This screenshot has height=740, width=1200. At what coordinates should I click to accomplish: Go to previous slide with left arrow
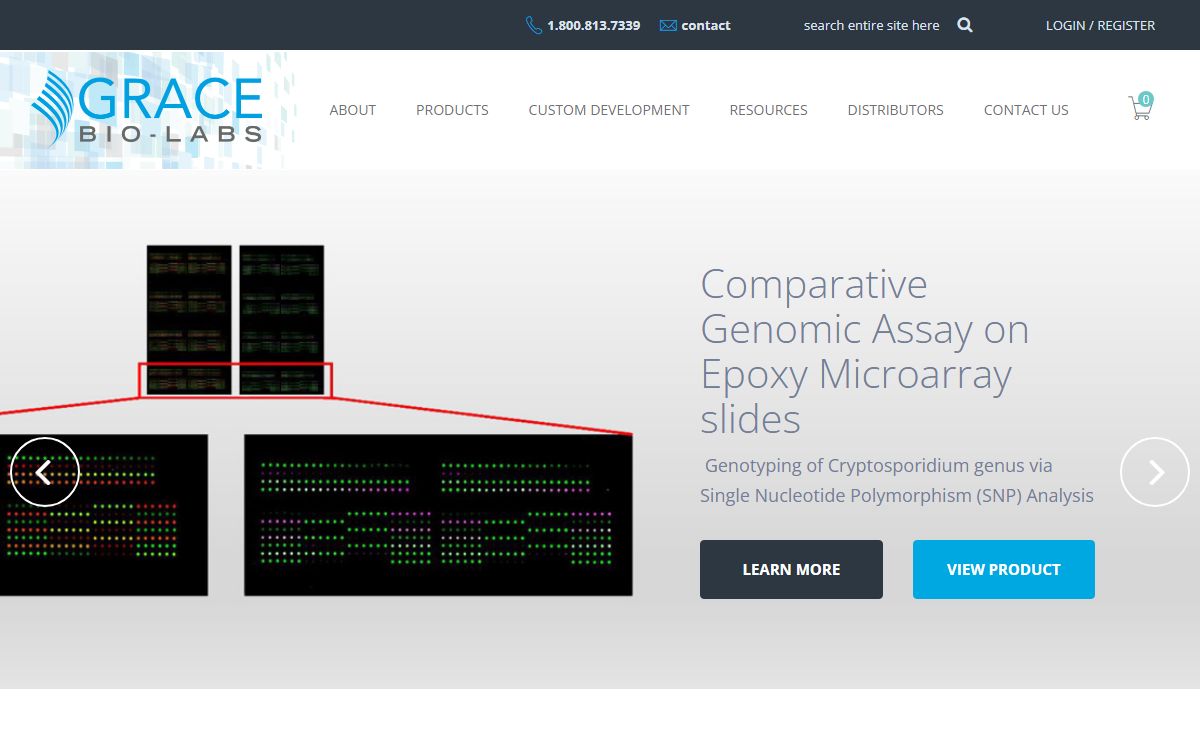click(44, 471)
